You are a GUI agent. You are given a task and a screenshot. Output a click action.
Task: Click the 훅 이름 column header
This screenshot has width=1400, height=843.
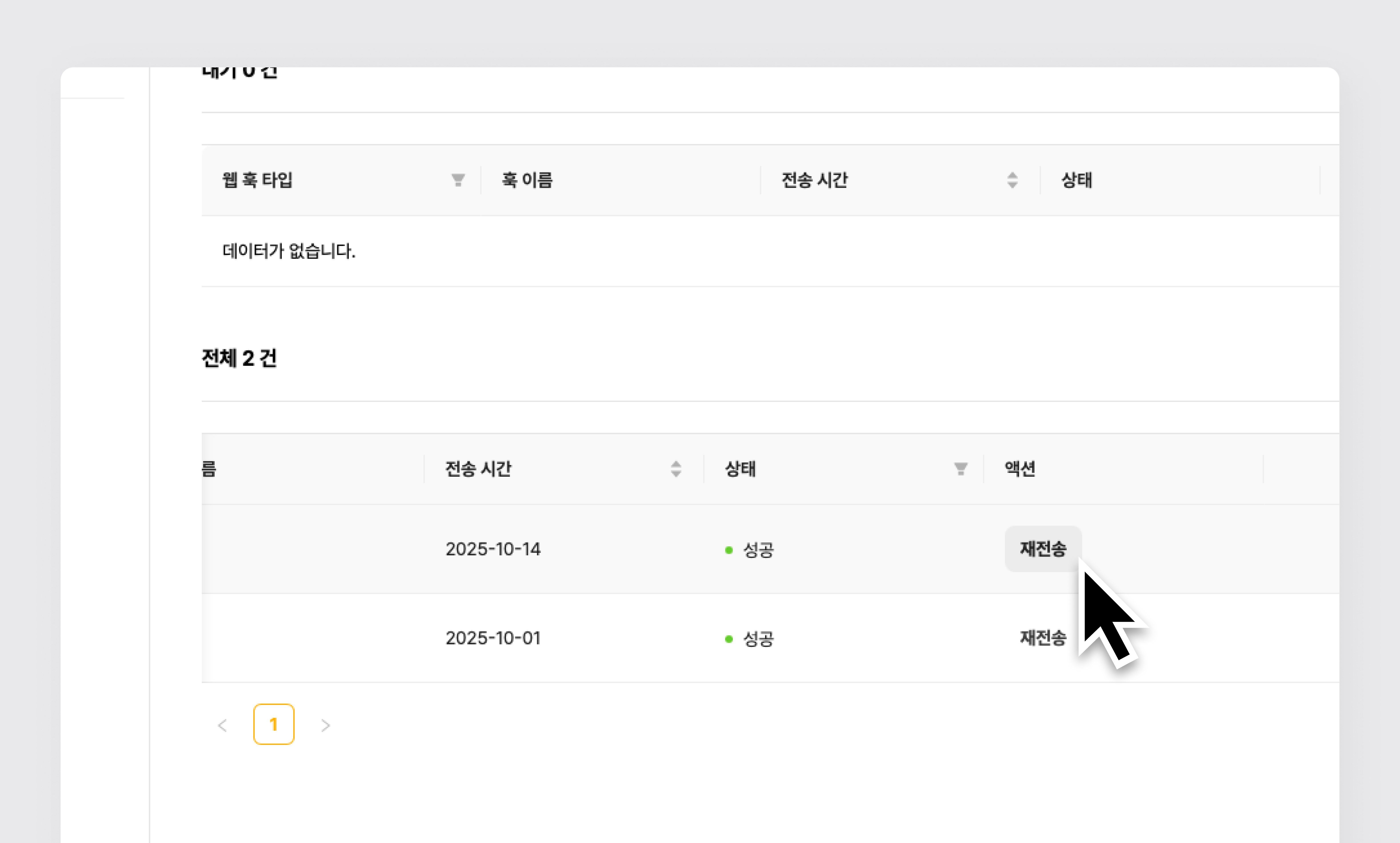point(527,180)
